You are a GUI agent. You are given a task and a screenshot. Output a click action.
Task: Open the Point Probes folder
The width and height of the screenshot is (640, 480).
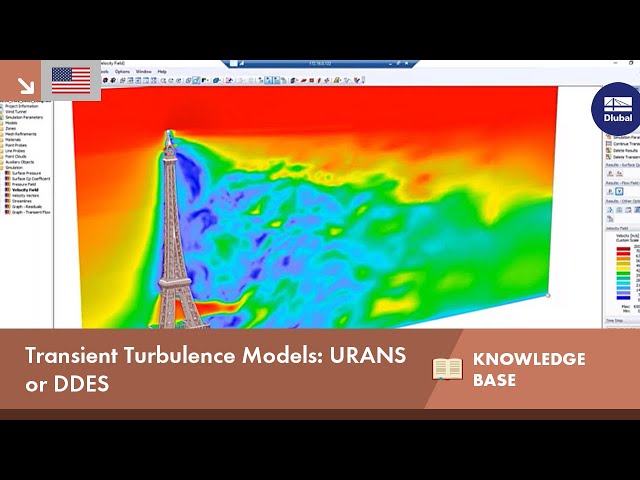pyautogui.click(x=16, y=145)
